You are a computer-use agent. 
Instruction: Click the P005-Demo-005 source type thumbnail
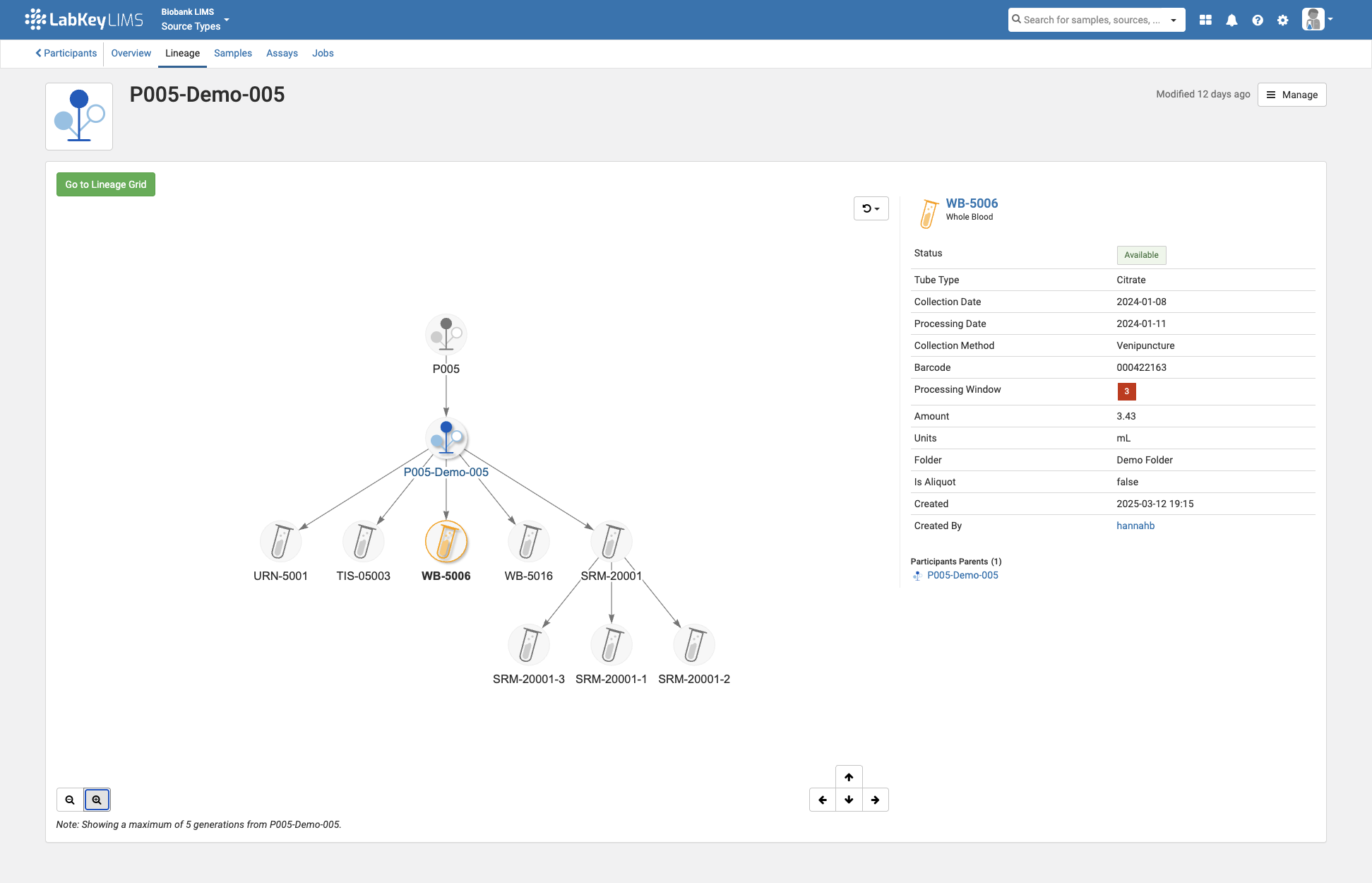pos(79,117)
